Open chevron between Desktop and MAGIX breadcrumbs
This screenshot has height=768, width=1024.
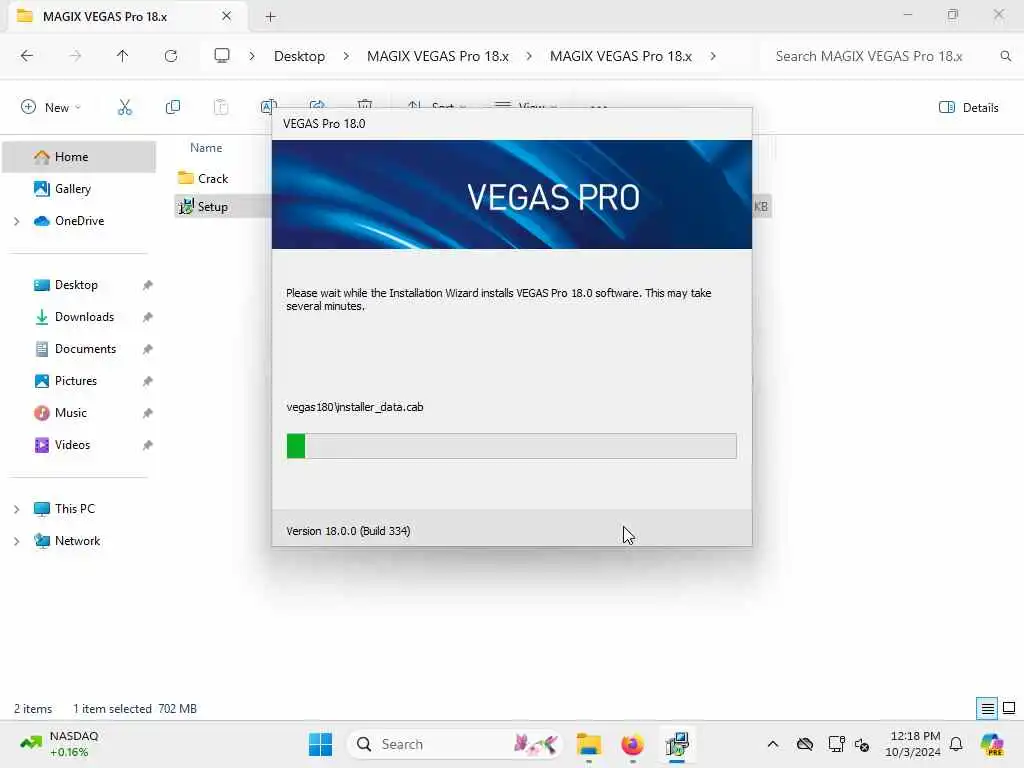click(x=346, y=56)
